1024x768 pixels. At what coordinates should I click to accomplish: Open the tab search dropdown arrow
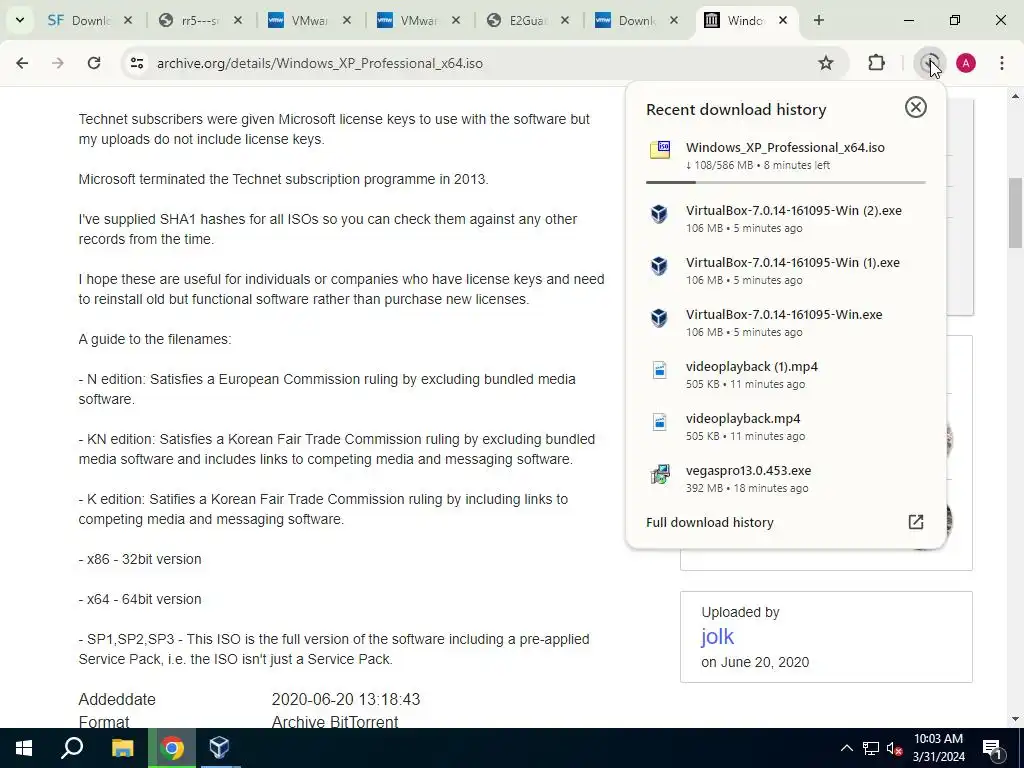20,20
